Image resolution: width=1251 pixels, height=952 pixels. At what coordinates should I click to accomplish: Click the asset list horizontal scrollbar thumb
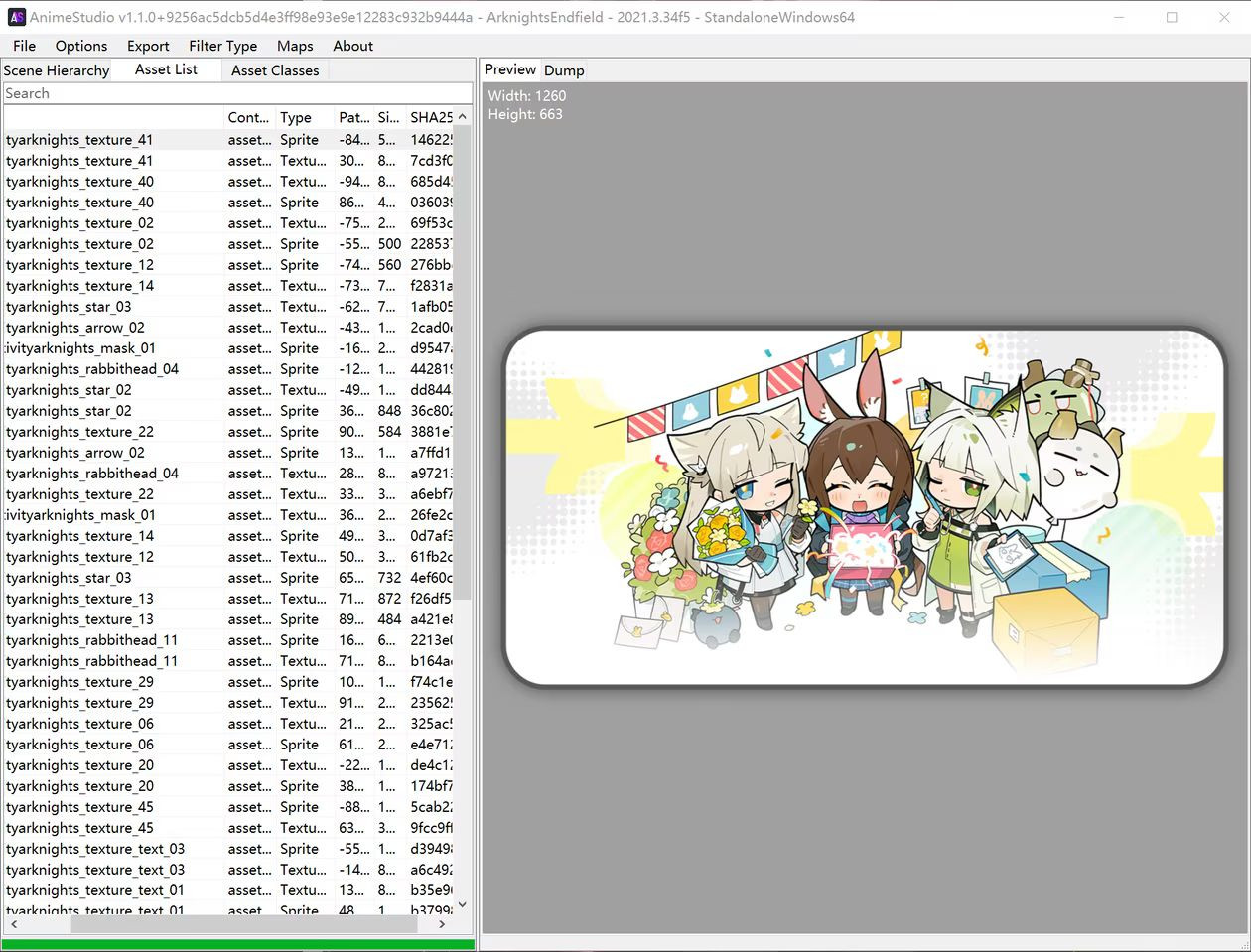244,924
